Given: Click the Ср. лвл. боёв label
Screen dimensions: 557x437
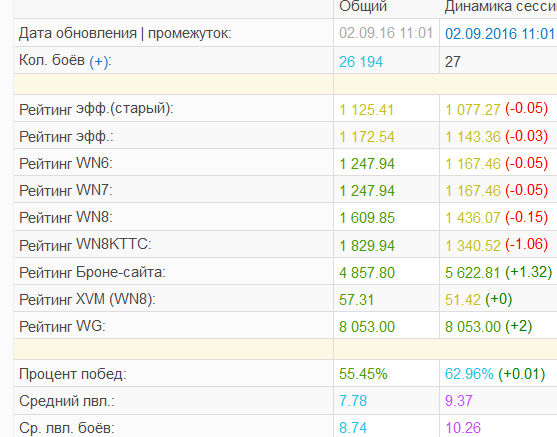Looking at the screenshot, I should tap(67, 428).
